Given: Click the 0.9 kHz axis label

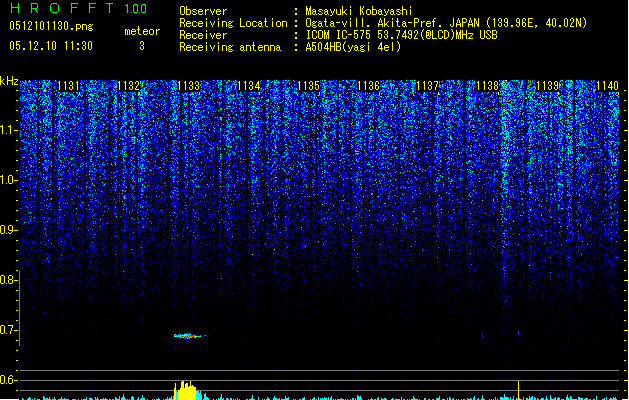Looking at the screenshot, I should [8, 230].
